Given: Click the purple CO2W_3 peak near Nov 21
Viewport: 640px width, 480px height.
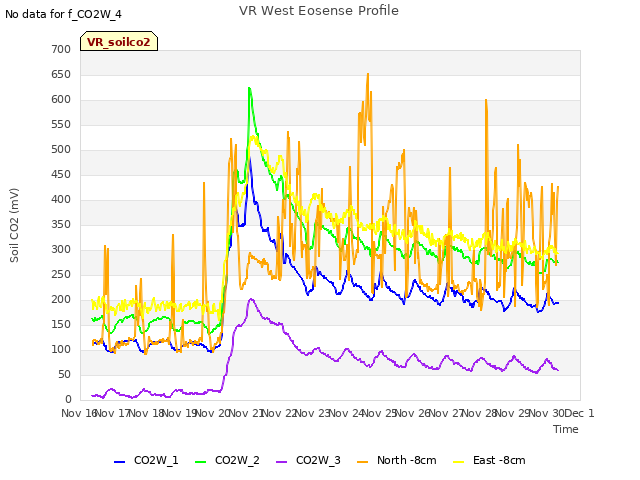Looking at the screenshot, I should tap(251, 300).
